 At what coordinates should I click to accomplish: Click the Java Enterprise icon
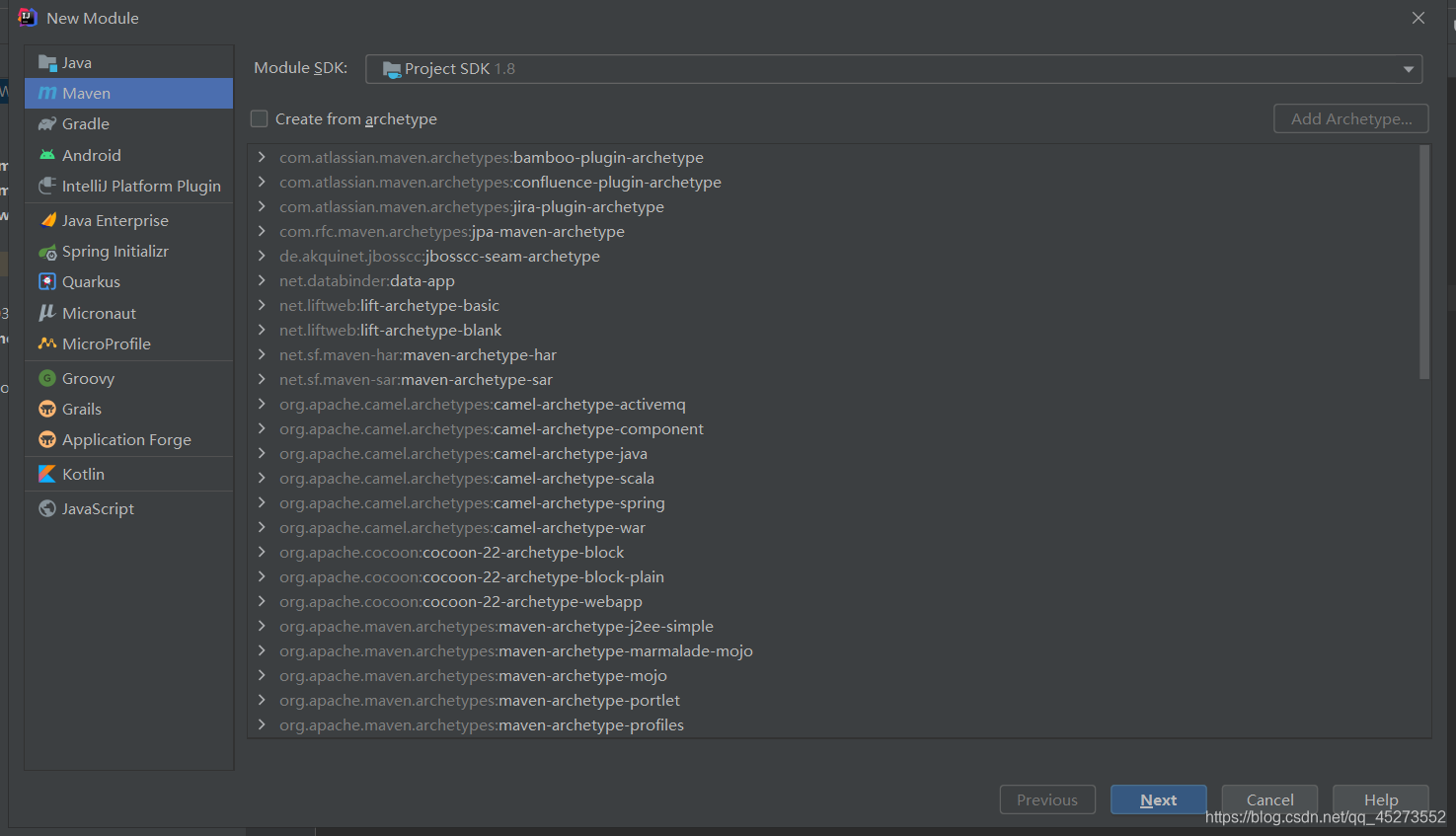tap(46, 220)
